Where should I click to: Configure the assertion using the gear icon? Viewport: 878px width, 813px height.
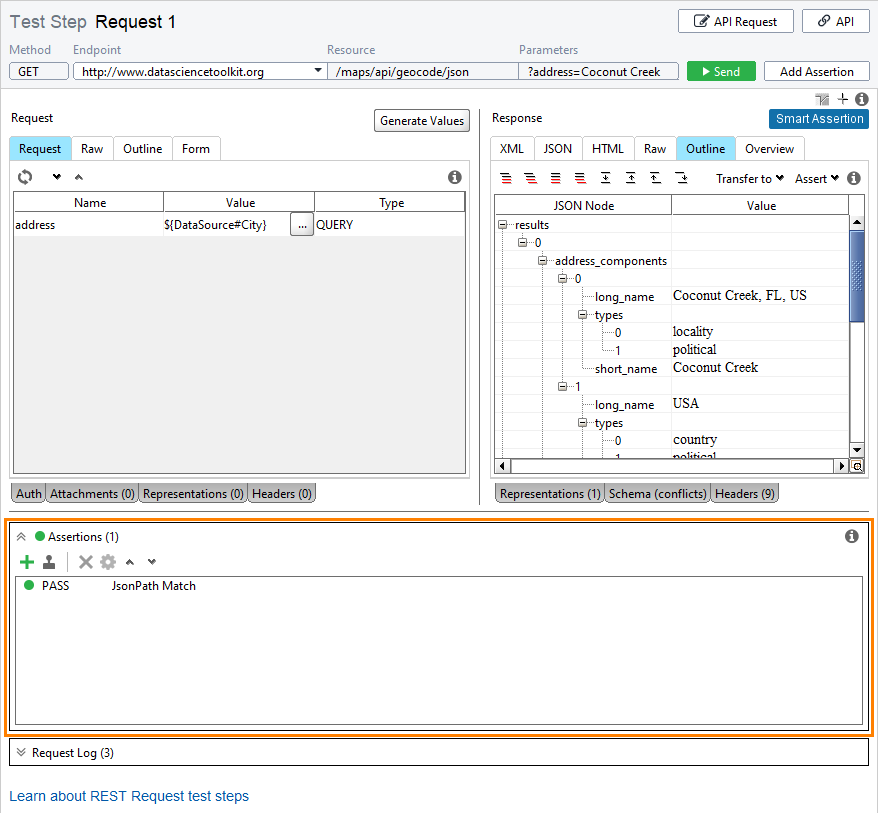(108, 562)
